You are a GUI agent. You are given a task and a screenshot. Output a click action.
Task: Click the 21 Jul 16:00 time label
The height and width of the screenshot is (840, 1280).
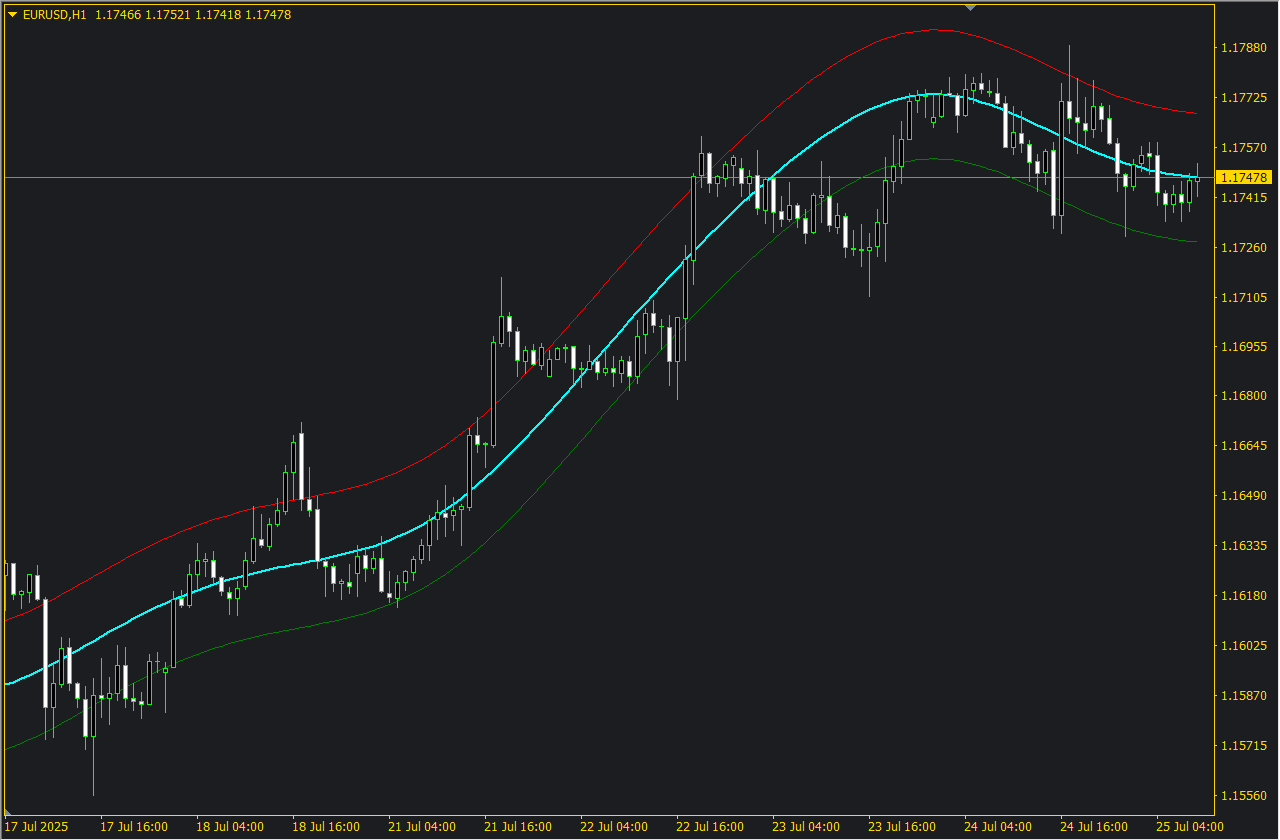coord(518,827)
